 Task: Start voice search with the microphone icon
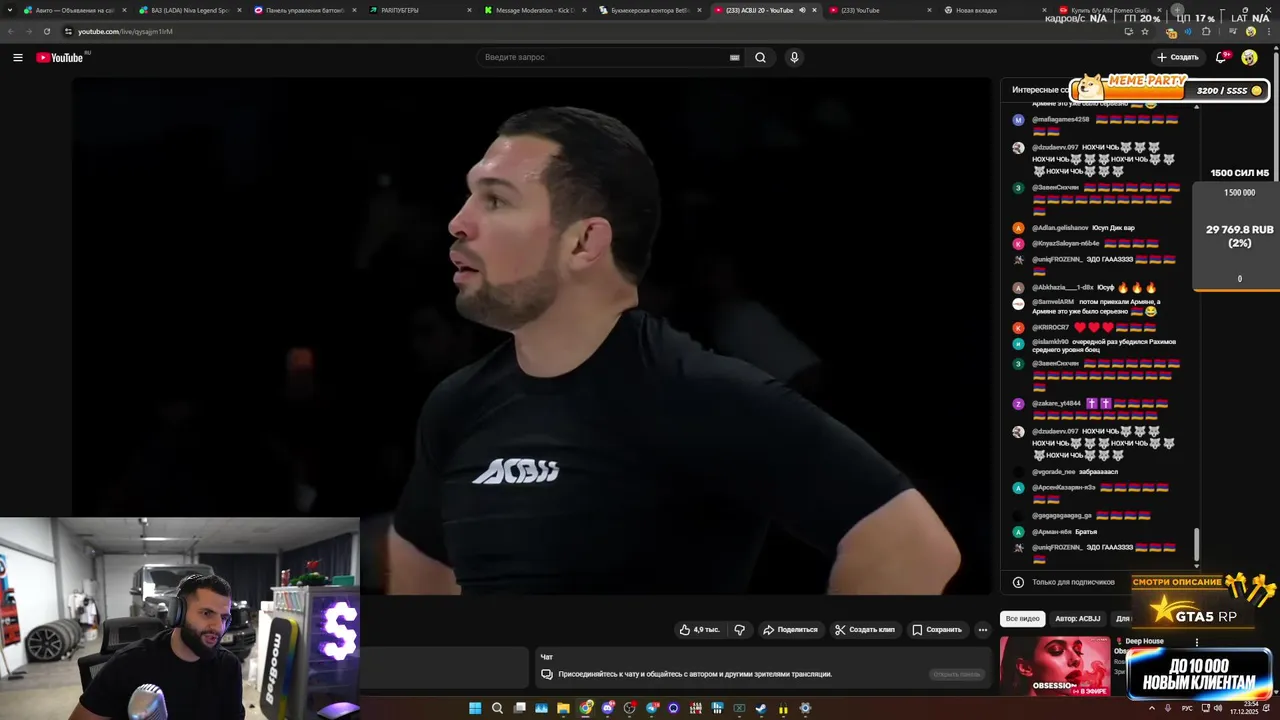(x=794, y=57)
